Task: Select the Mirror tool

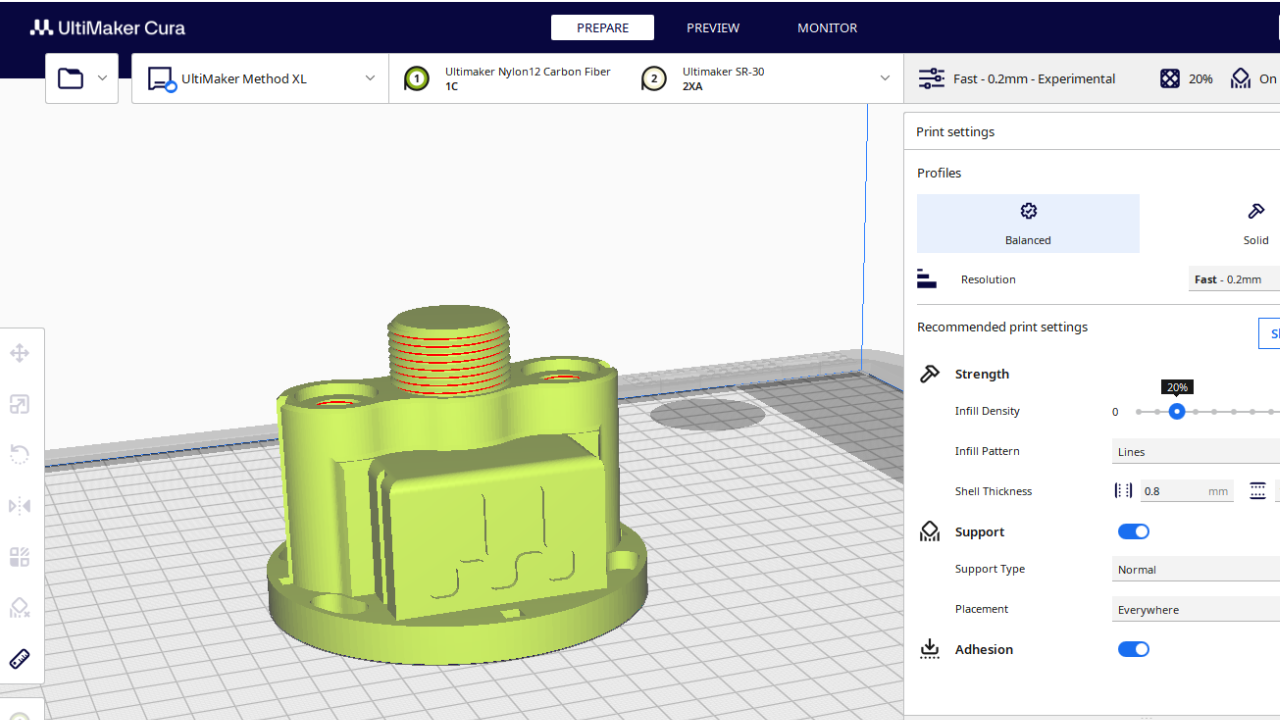Action: click(18, 506)
